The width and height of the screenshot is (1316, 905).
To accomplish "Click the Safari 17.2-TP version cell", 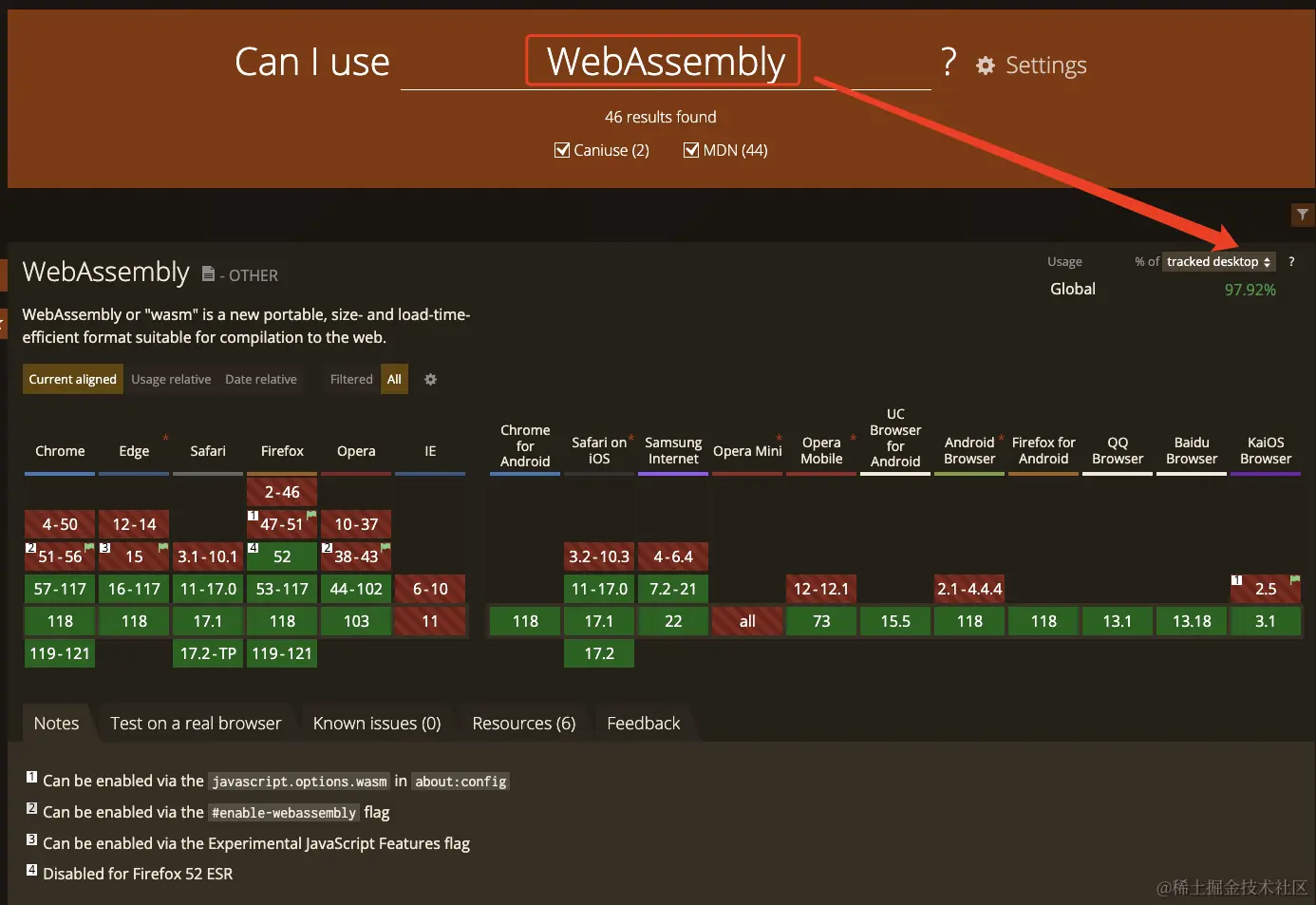I will [x=208, y=653].
